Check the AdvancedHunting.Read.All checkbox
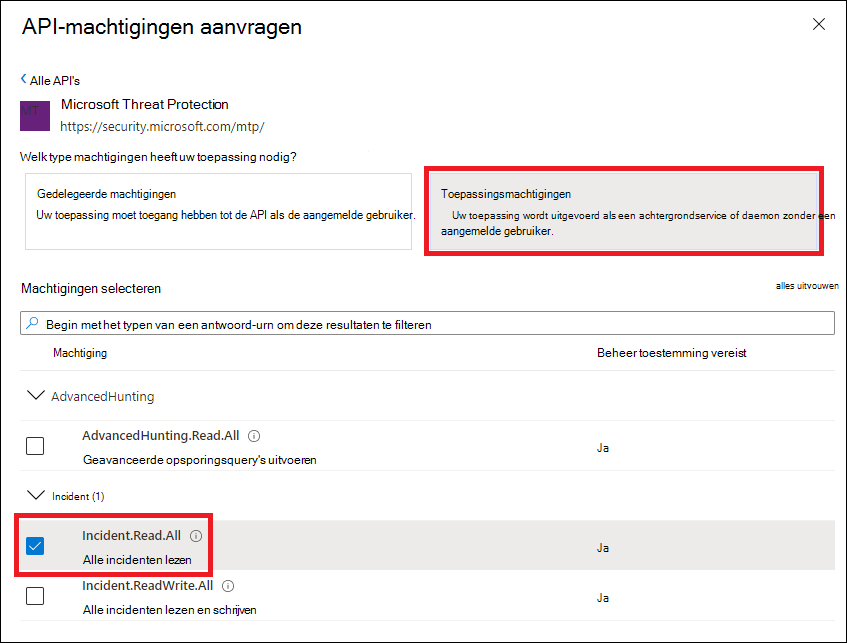This screenshot has width=847, height=643. point(35,446)
